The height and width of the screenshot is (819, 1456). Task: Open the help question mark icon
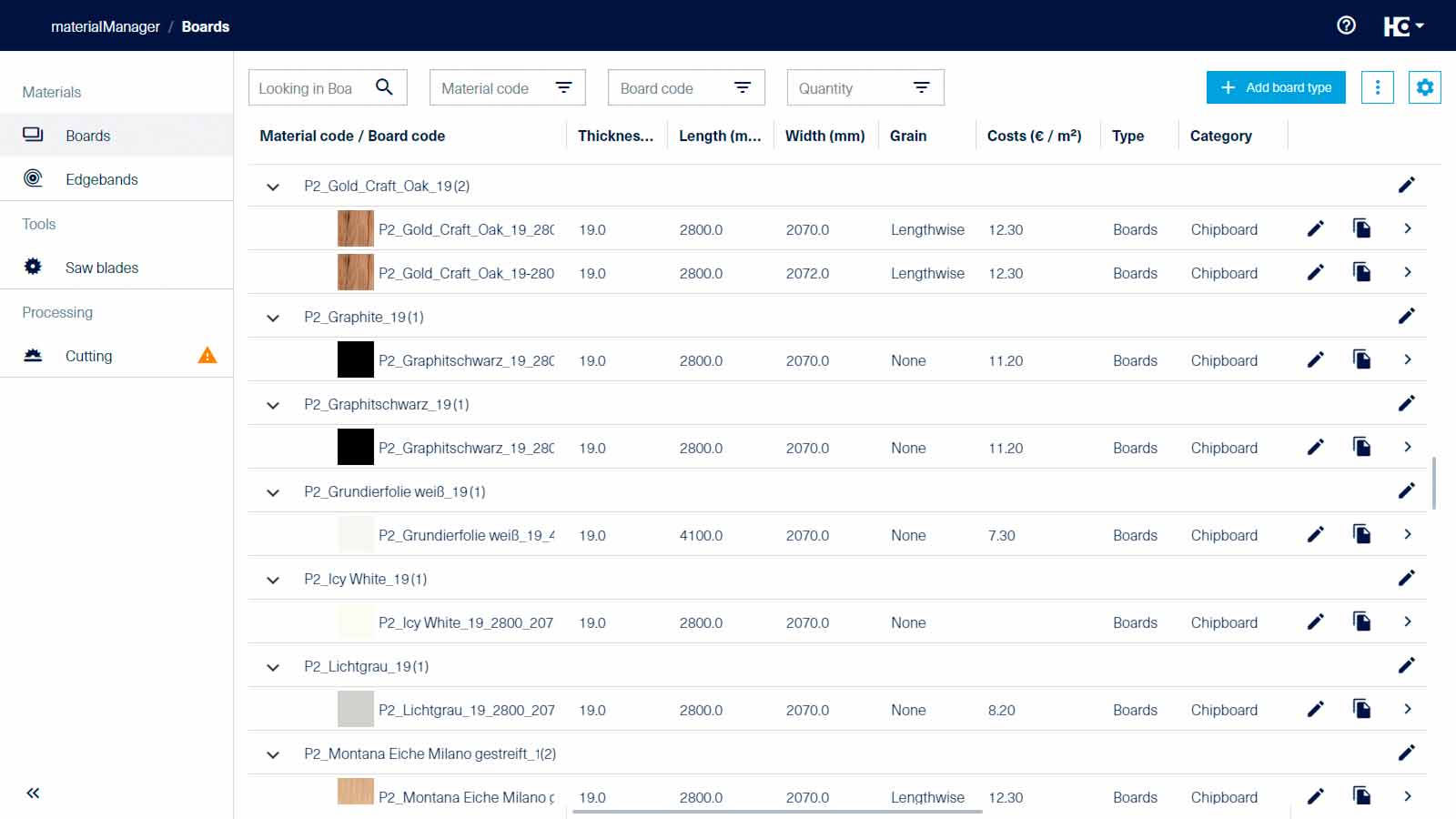click(x=1346, y=25)
